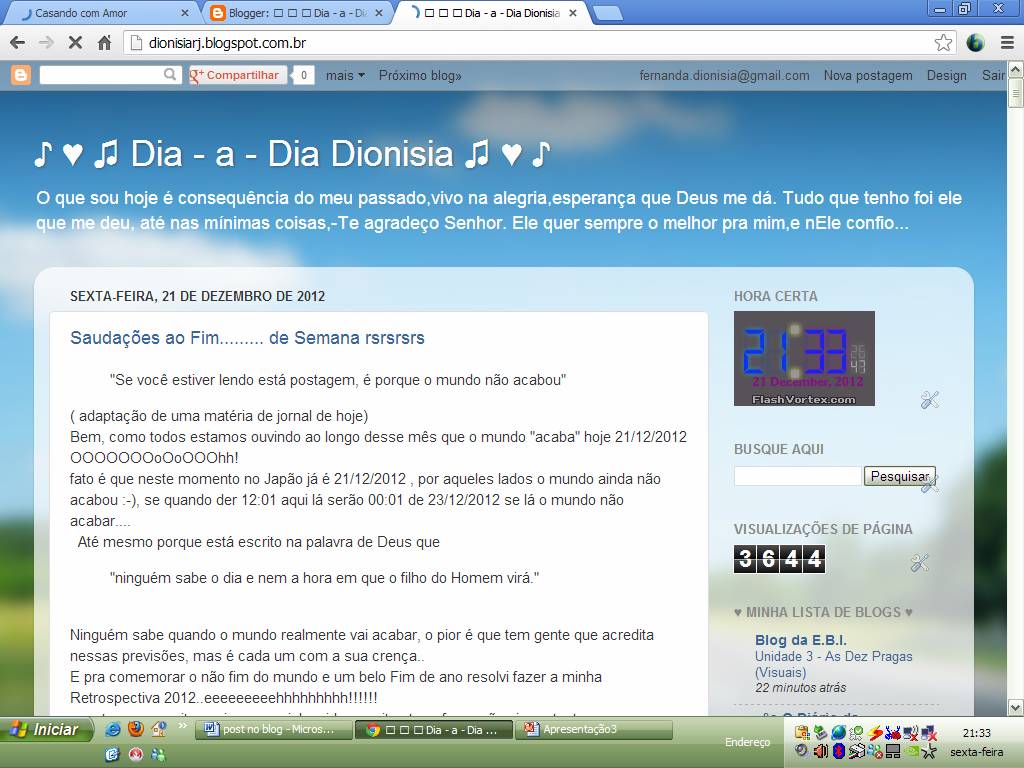Switch to the 'Apresentação3' taskbar button

[x=594, y=729]
